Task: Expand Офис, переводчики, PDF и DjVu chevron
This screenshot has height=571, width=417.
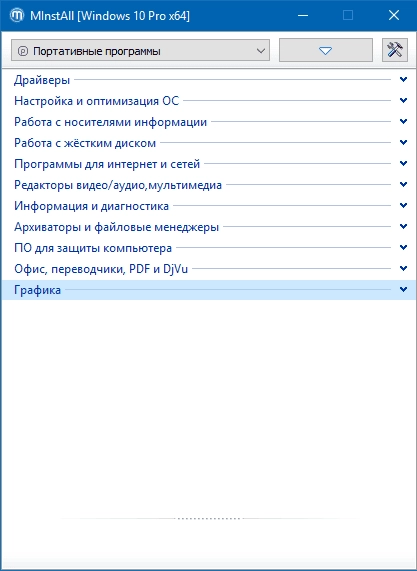Action: [403, 268]
